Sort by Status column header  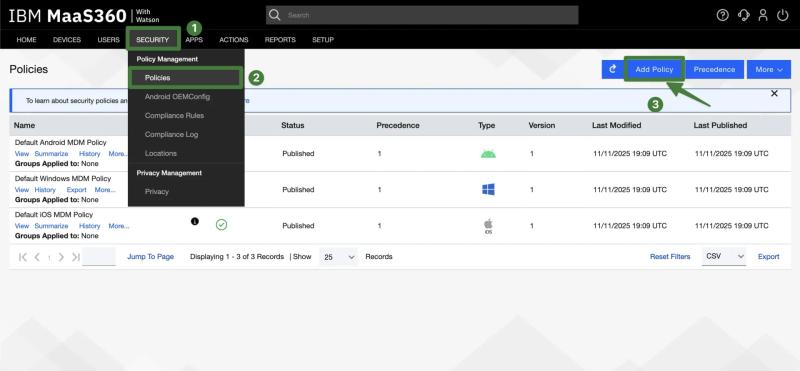292,125
